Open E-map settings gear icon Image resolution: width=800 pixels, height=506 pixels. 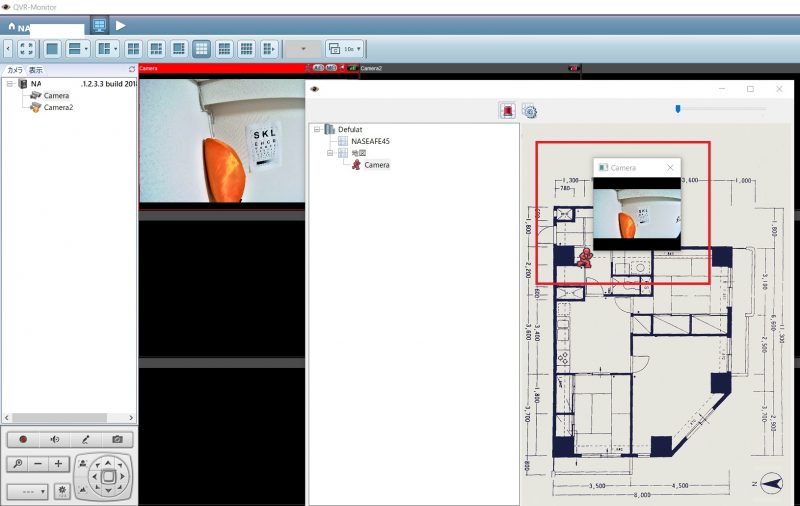pyautogui.click(x=530, y=111)
